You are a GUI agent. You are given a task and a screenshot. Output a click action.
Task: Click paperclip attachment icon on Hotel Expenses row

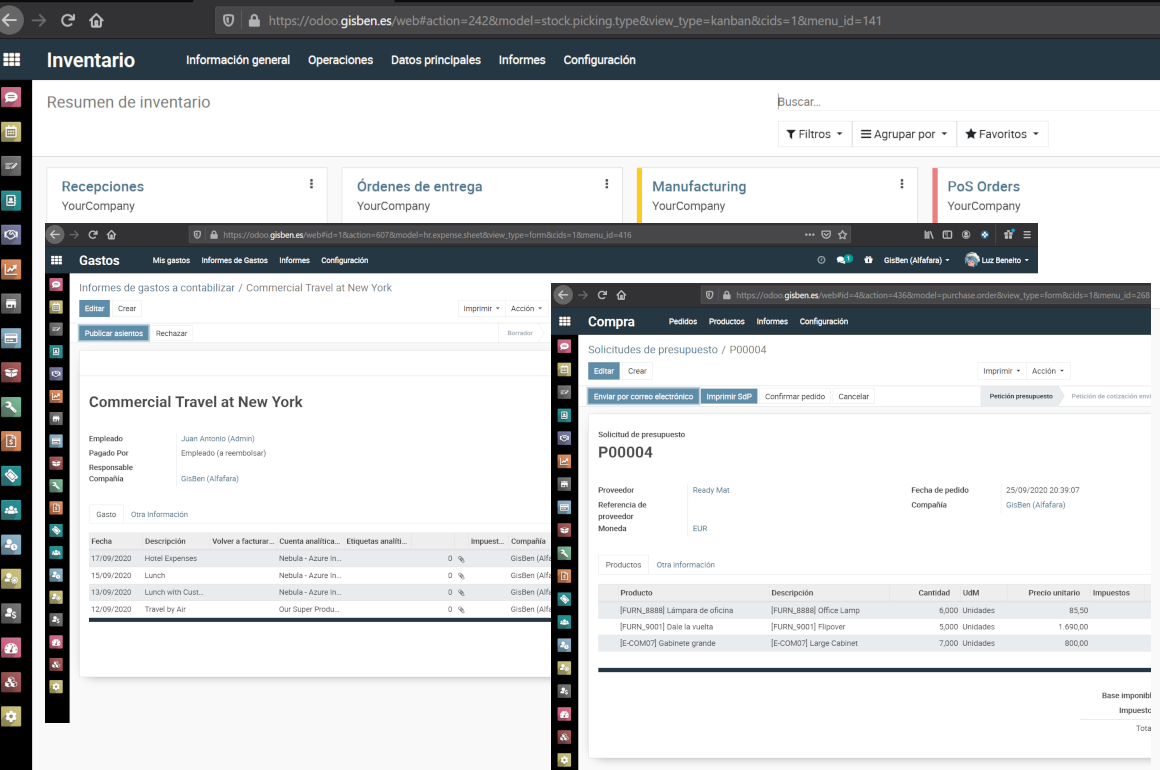461,559
